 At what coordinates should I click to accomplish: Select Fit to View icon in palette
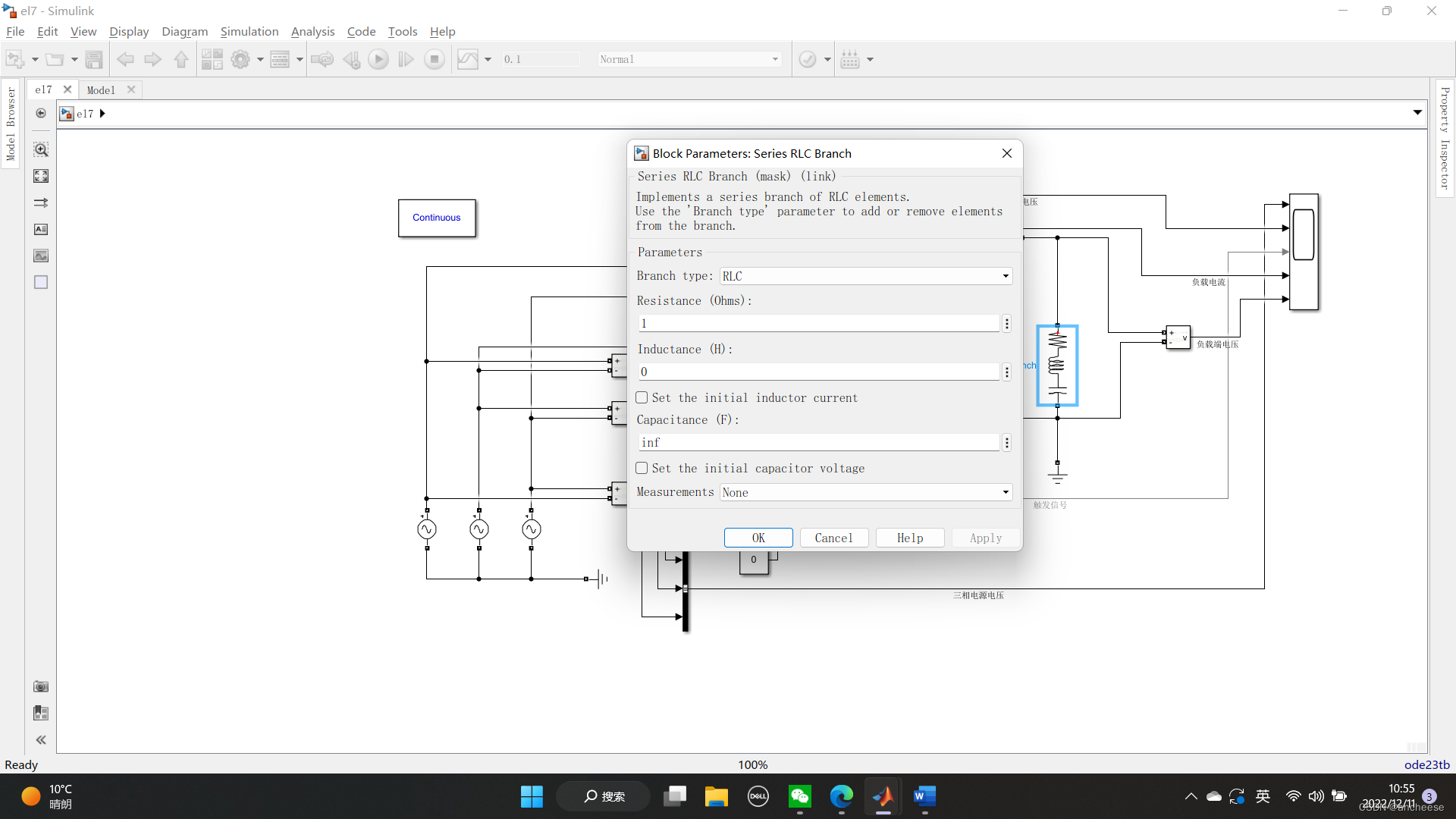click(x=41, y=176)
